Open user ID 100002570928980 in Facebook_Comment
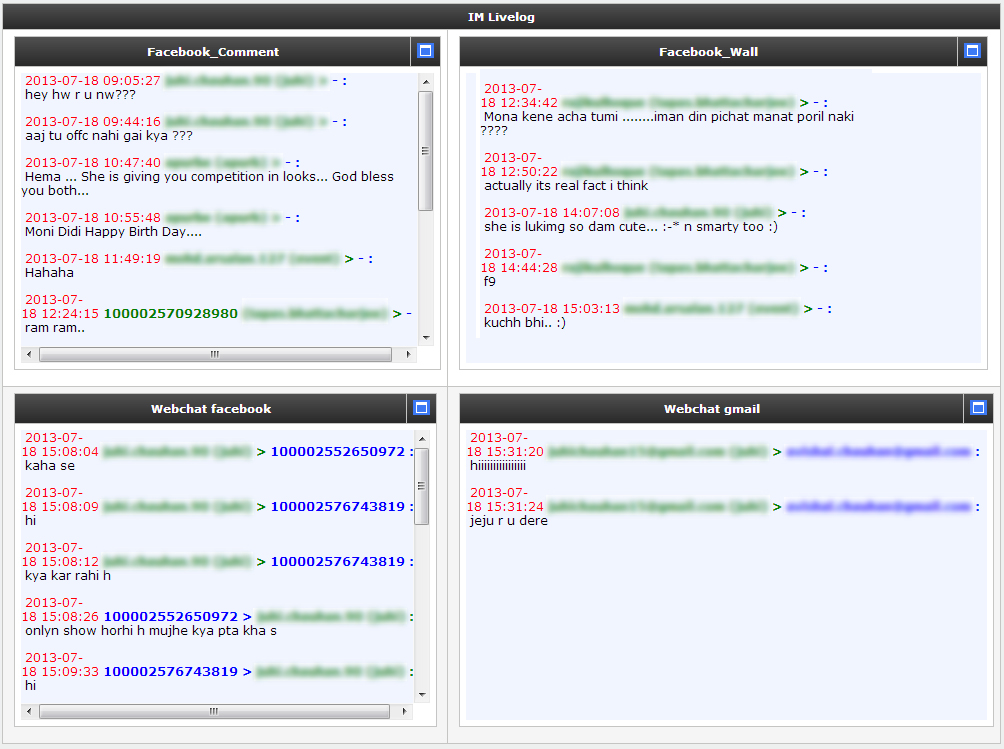 point(171,313)
